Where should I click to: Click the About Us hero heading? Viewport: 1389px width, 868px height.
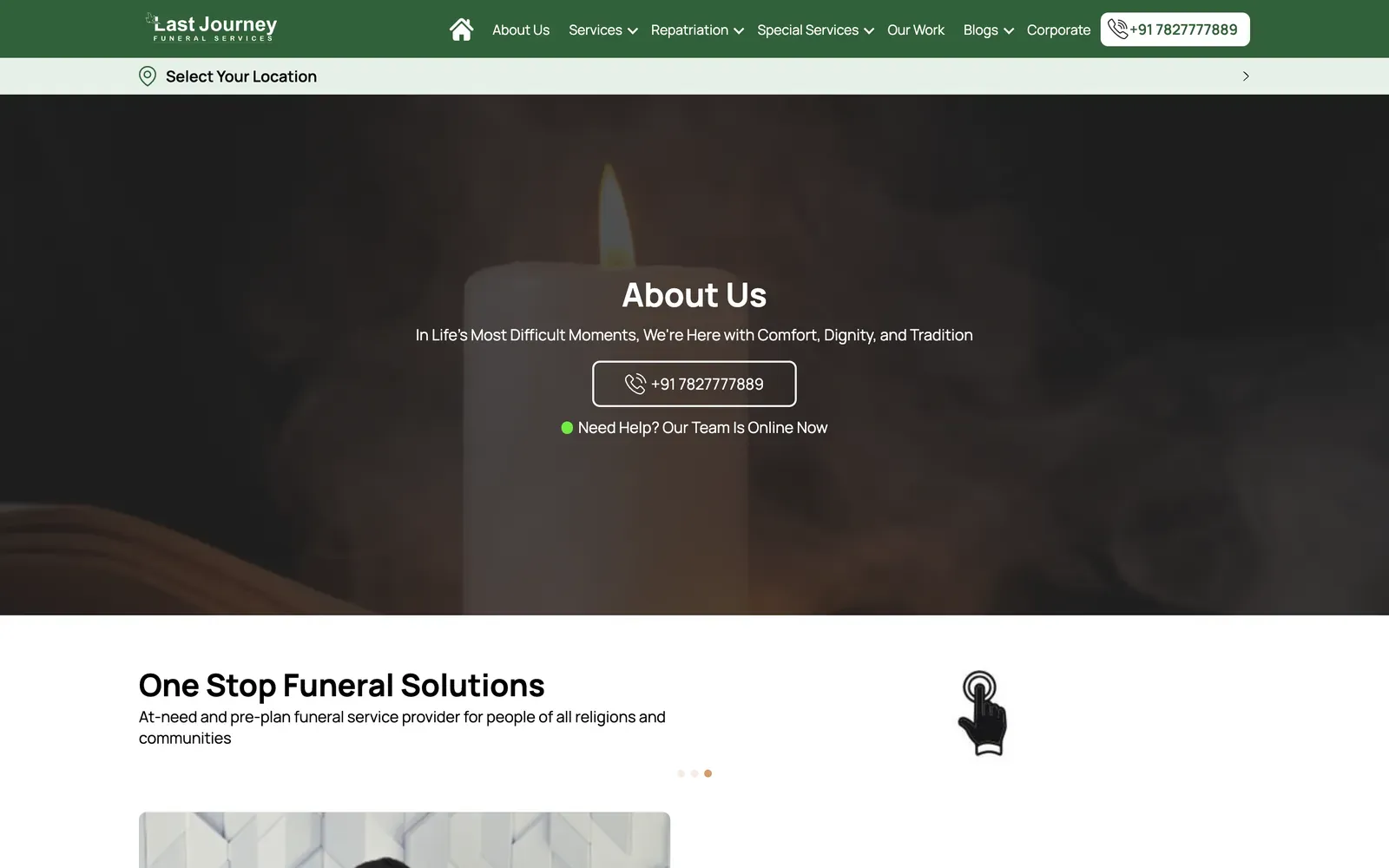(694, 295)
